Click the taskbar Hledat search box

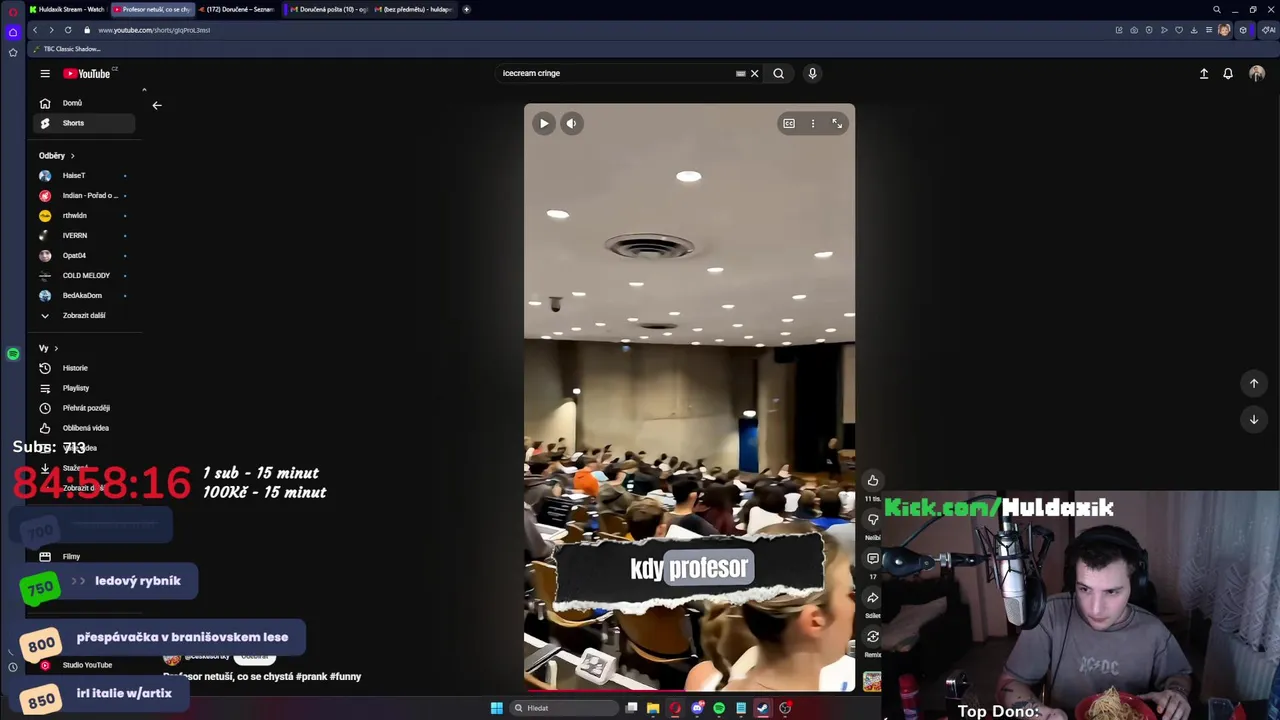coord(564,708)
